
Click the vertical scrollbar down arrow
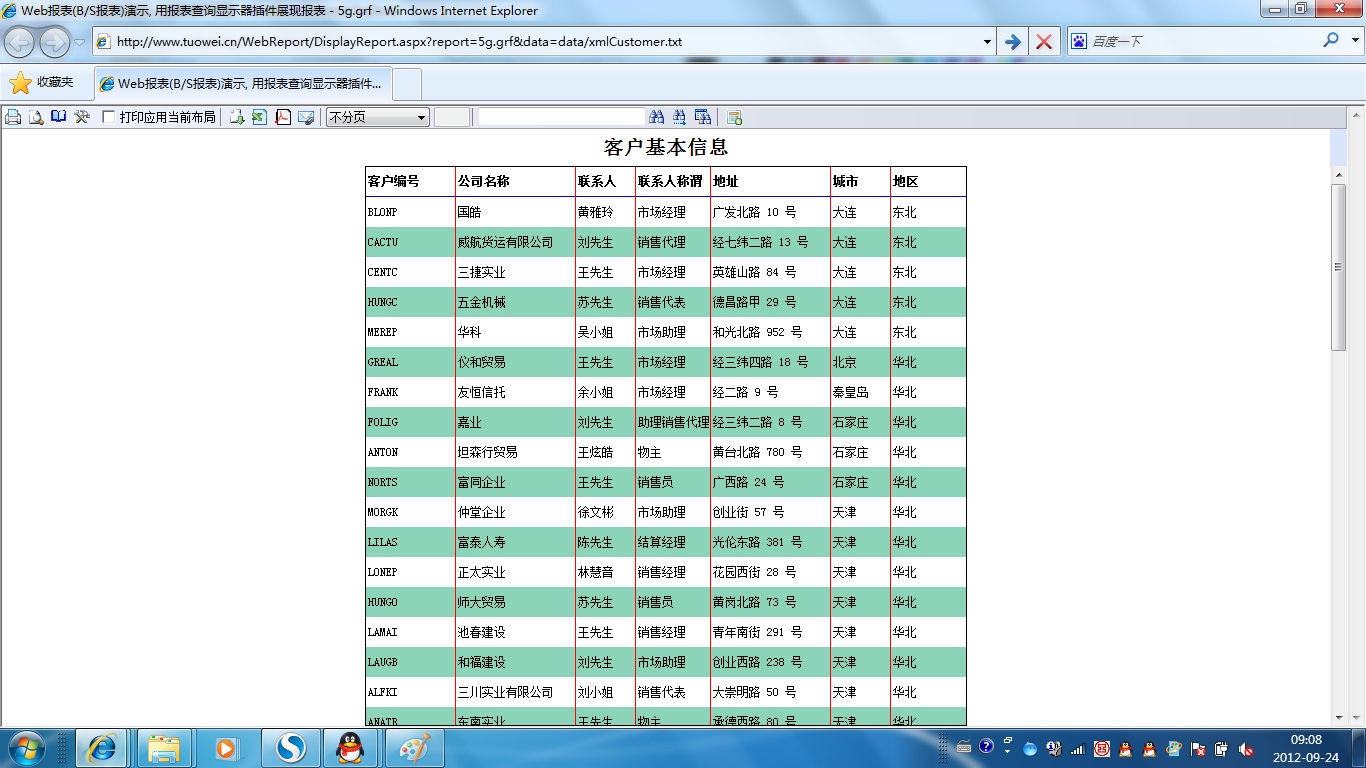click(x=1338, y=717)
